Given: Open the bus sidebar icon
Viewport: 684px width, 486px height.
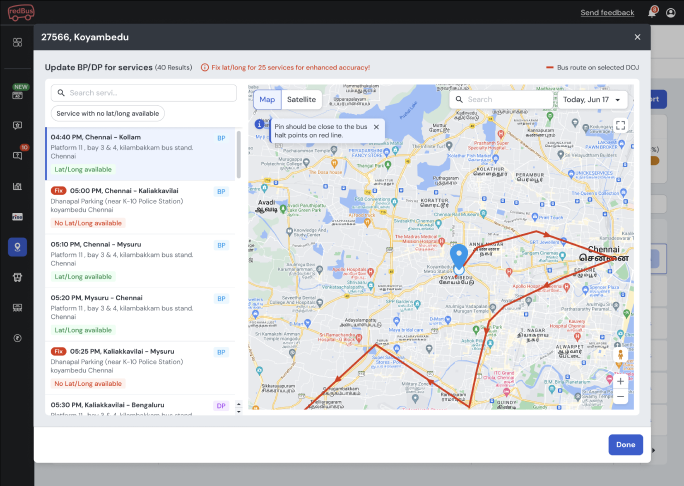Looking at the screenshot, I should (17, 277).
